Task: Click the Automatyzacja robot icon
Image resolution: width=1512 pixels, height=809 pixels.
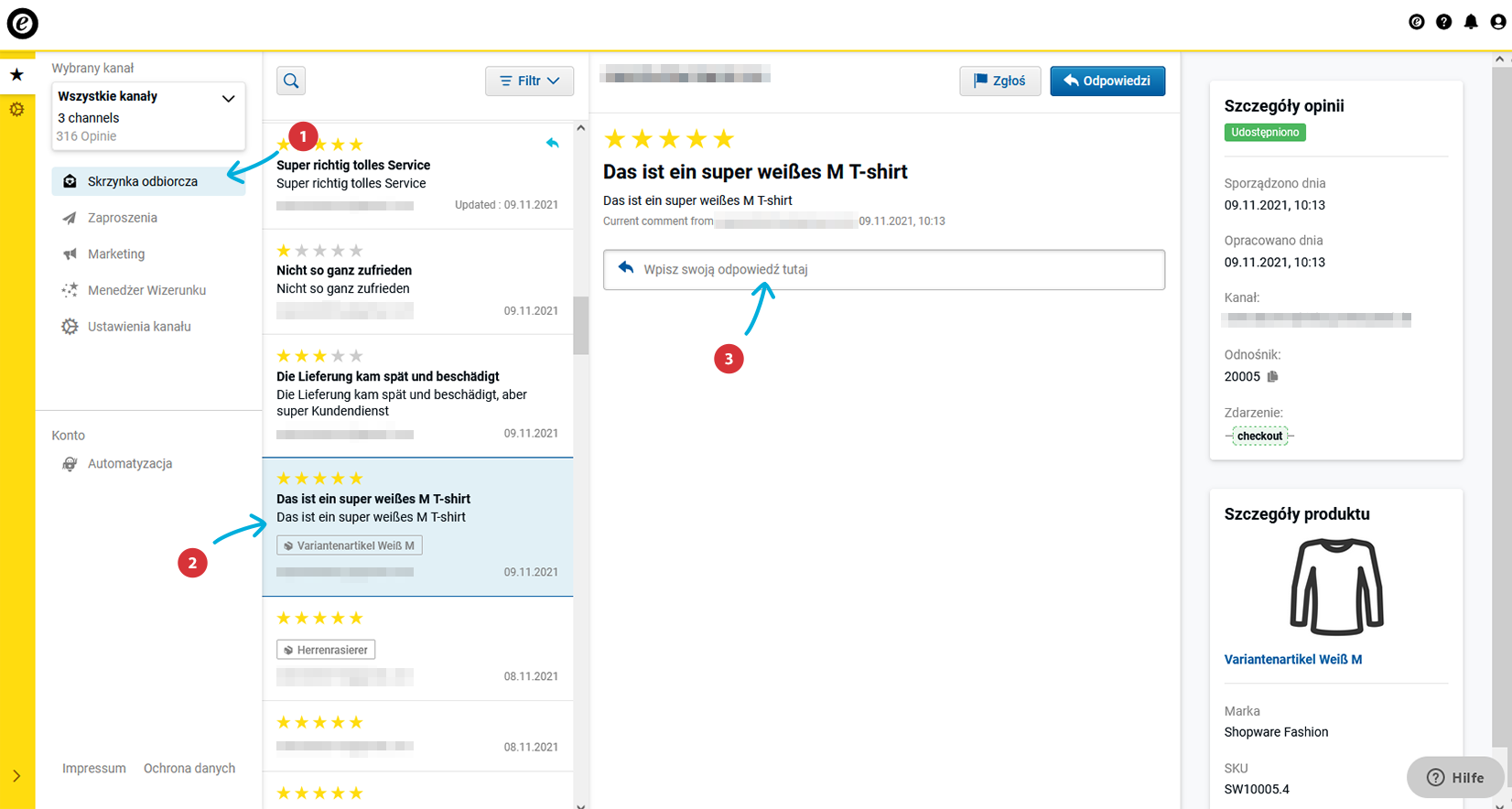Action: [70, 463]
